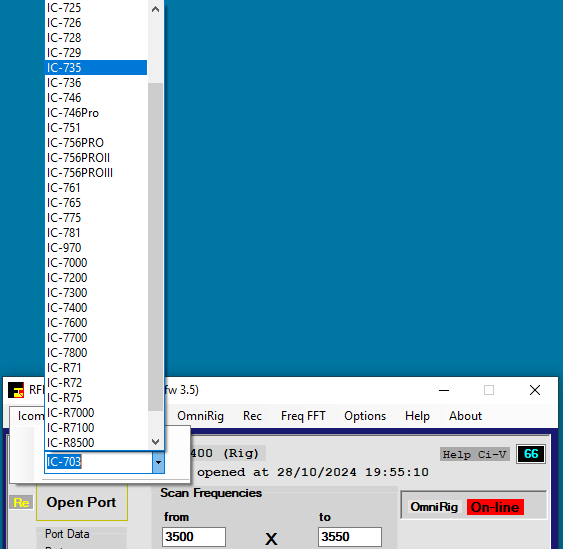Choose IC-728 in the dropdown list

pyautogui.click(x=96, y=38)
